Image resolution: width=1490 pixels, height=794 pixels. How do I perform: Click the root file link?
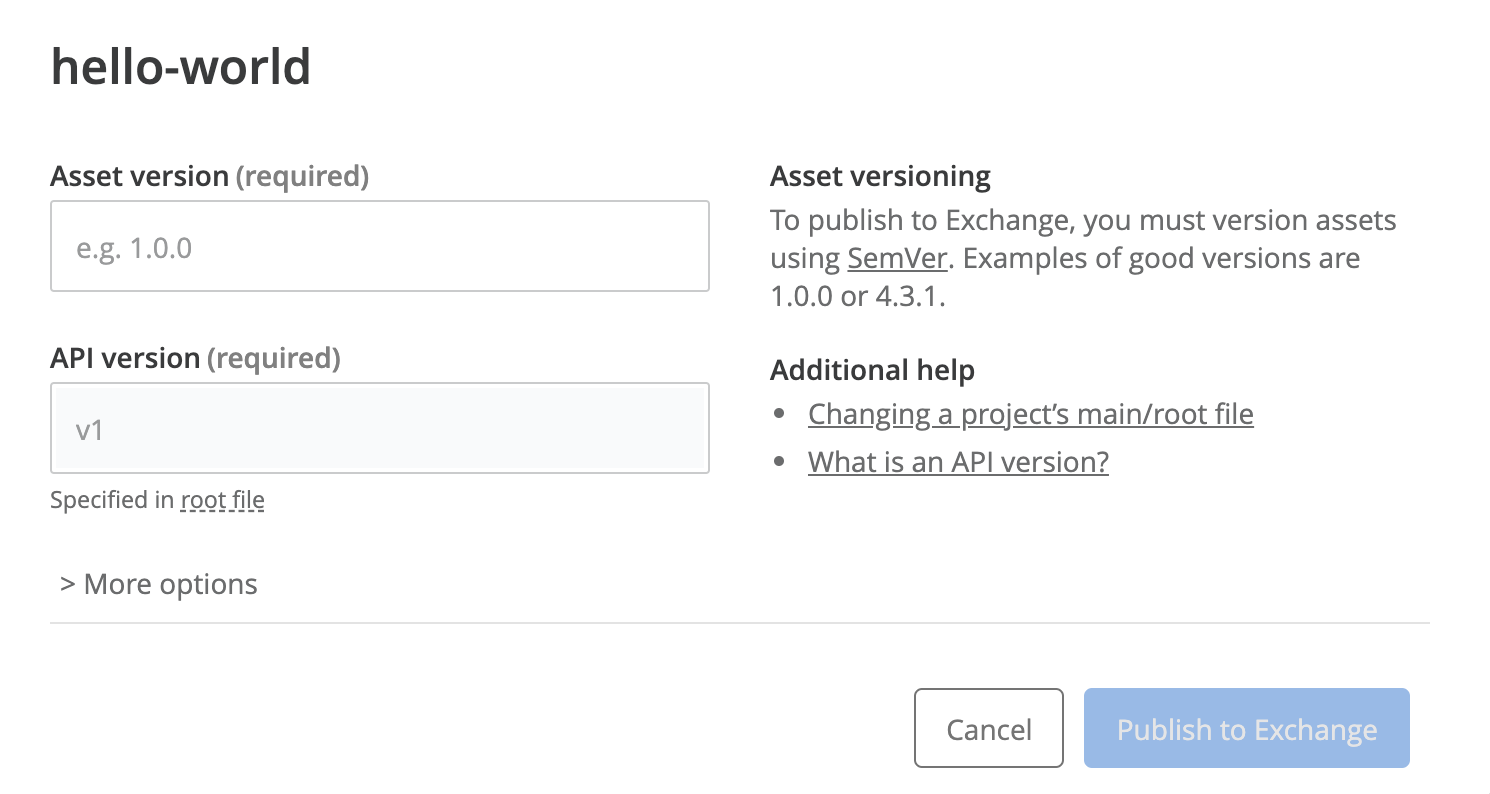[221, 499]
